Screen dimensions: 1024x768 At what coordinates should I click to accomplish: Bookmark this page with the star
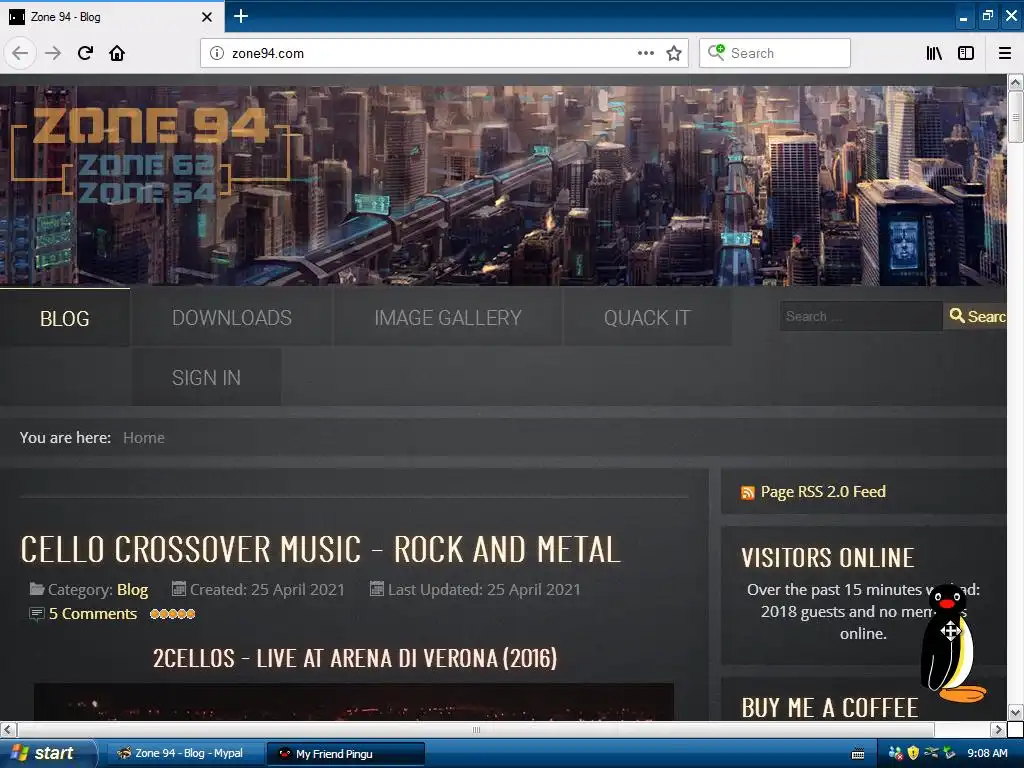point(674,53)
